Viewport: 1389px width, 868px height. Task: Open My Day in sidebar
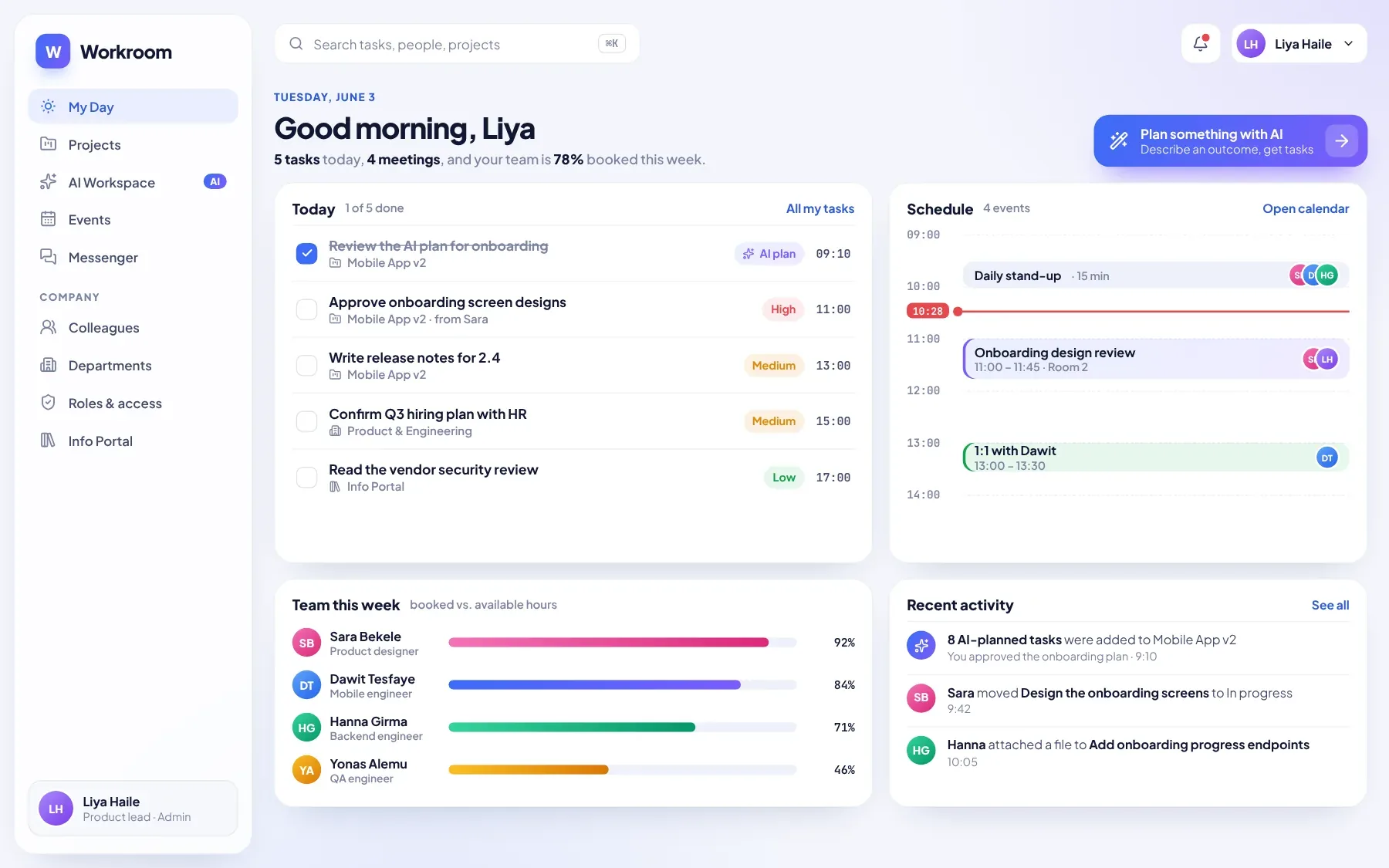[x=133, y=106]
